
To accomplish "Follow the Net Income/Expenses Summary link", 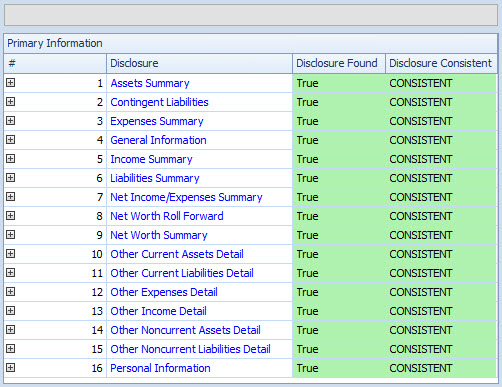I will point(186,197).
